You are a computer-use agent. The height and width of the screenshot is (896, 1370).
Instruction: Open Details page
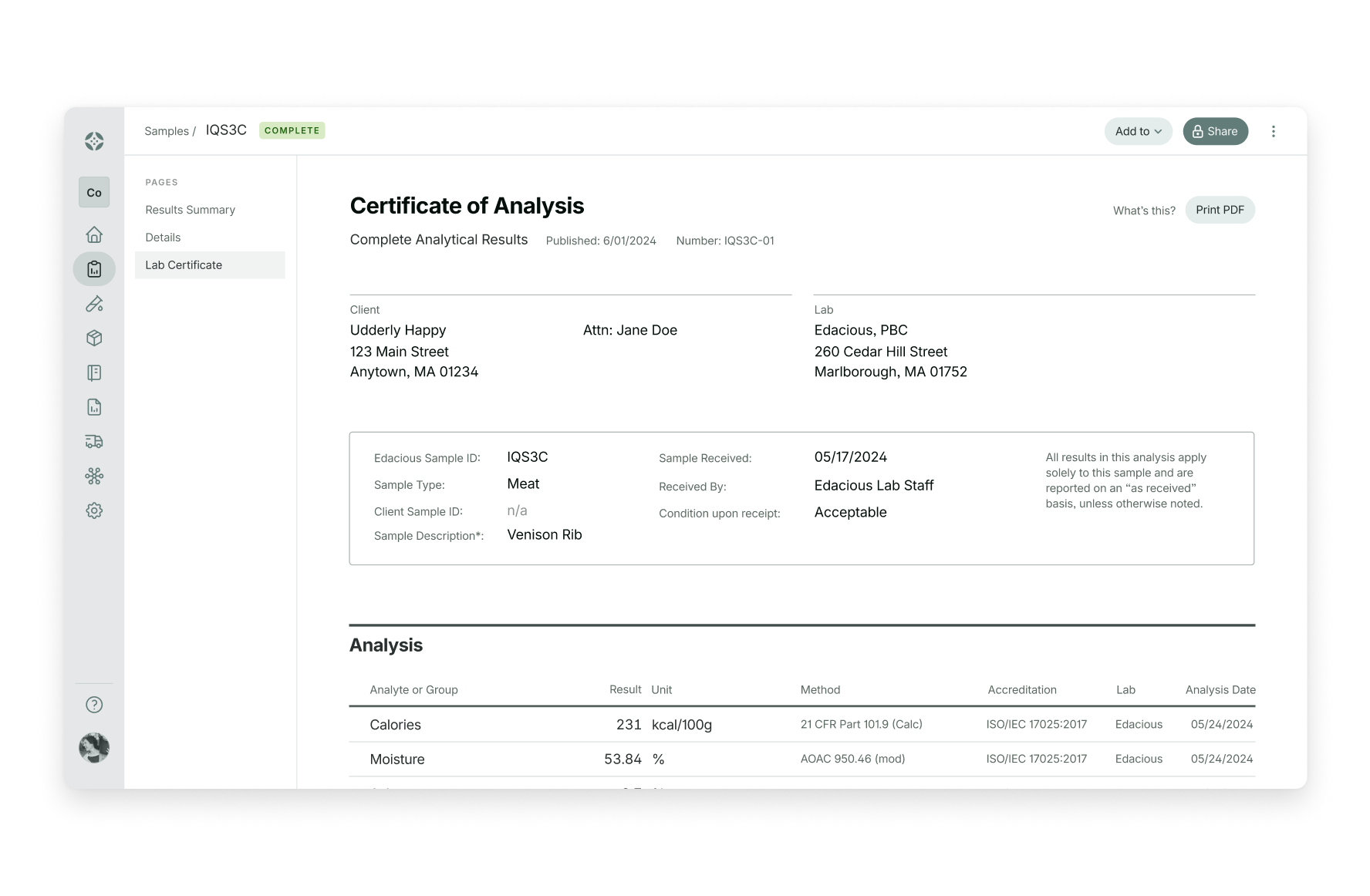pyautogui.click(x=163, y=237)
